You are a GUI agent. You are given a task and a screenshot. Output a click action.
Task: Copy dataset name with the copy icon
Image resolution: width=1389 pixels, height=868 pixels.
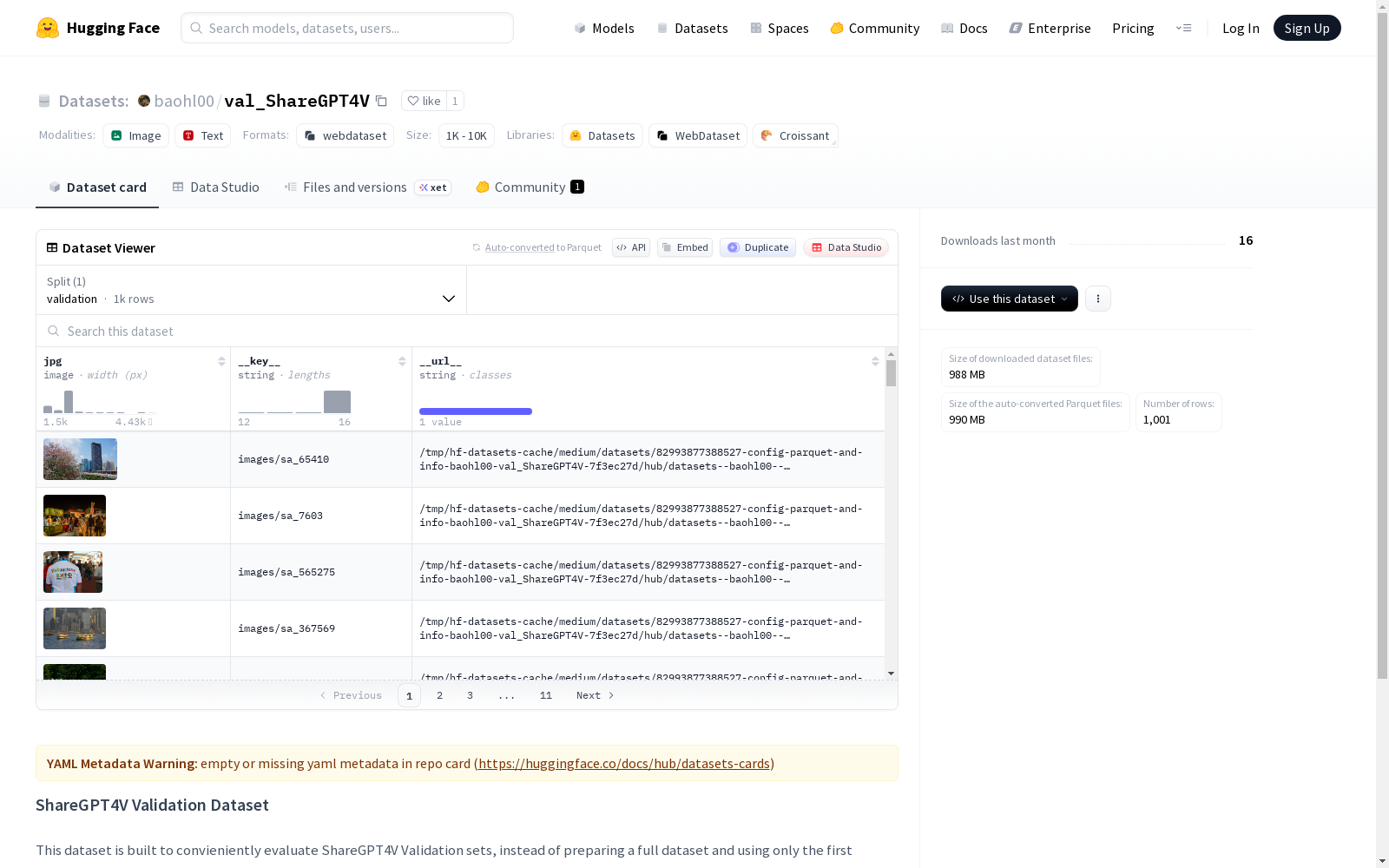click(x=381, y=101)
